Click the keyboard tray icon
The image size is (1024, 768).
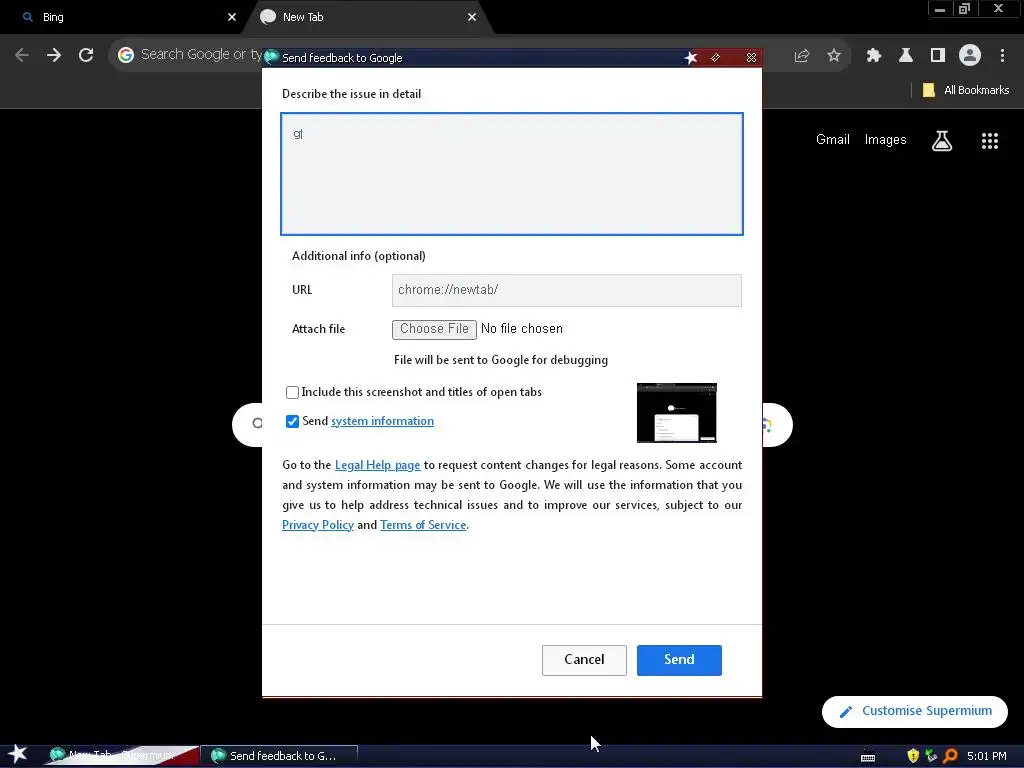click(x=868, y=758)
